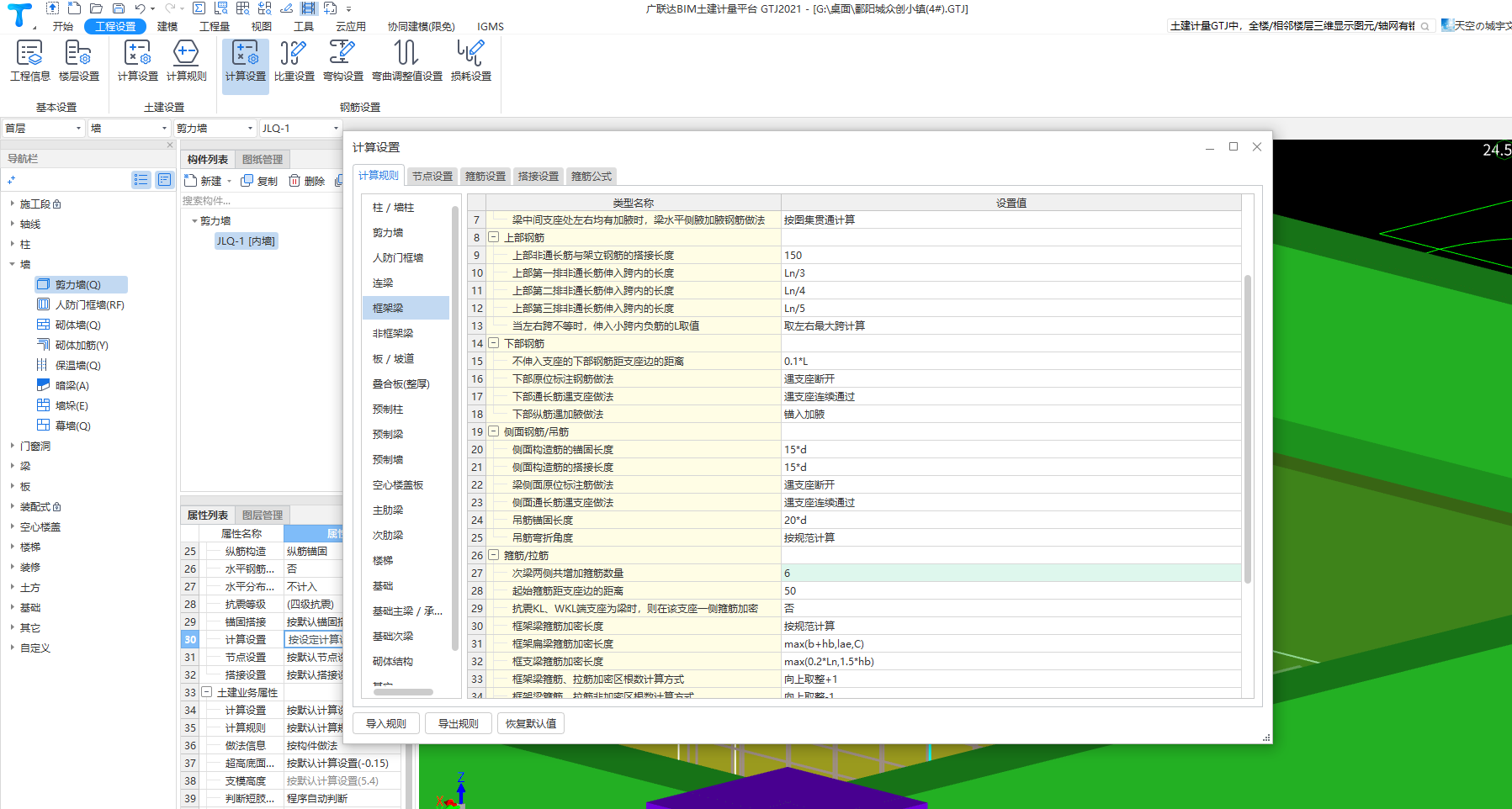
Task: Collapse 上部钢筋 group in rules table
Action: [x=494, y=237]
